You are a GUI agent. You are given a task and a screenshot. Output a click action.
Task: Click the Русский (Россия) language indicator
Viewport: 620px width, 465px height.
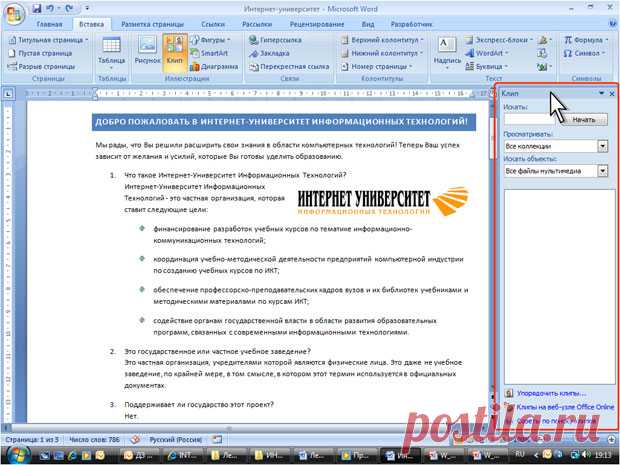click(x=176, y=440)
